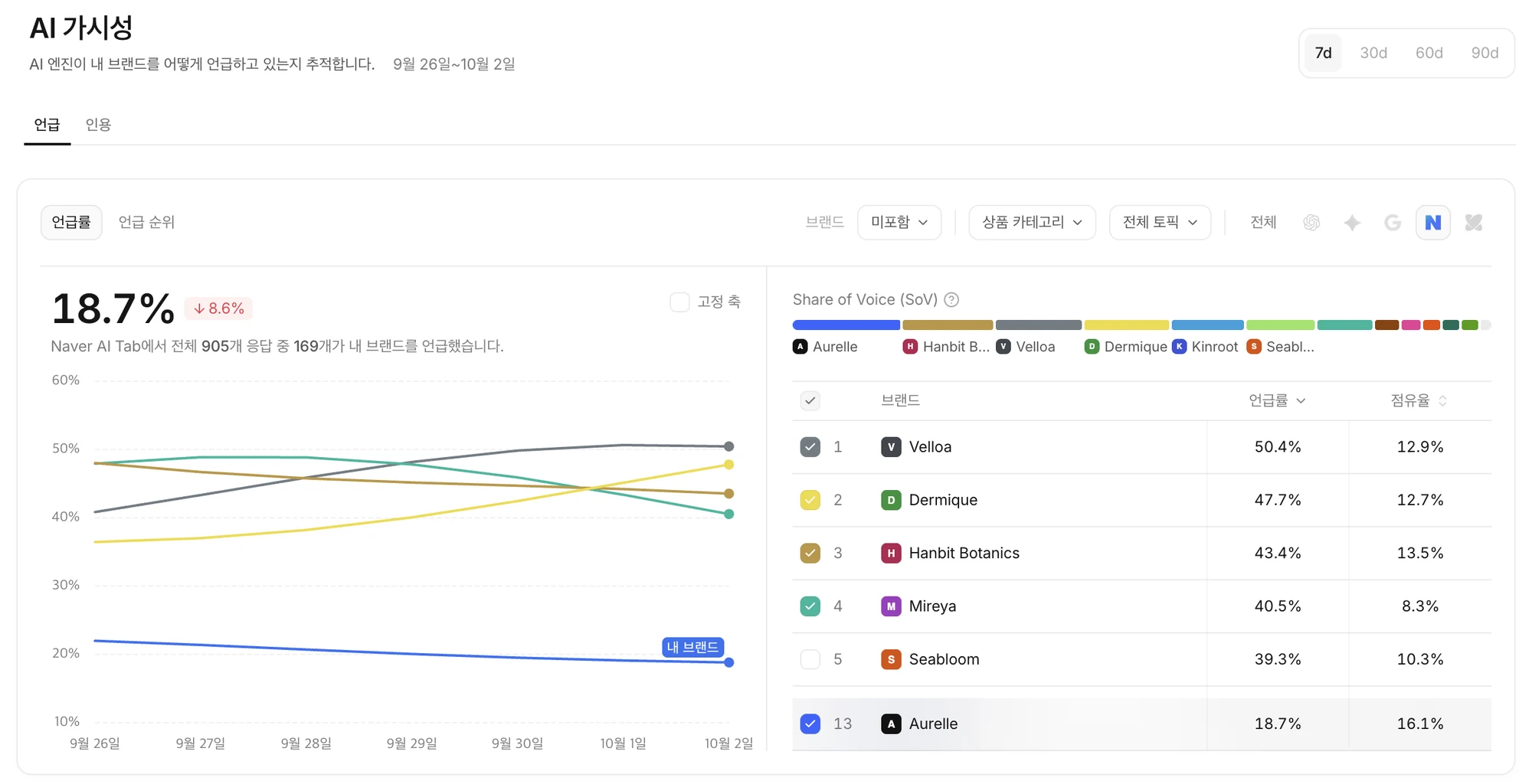Open the 미포함 brand dropdown

pos(899,223)
